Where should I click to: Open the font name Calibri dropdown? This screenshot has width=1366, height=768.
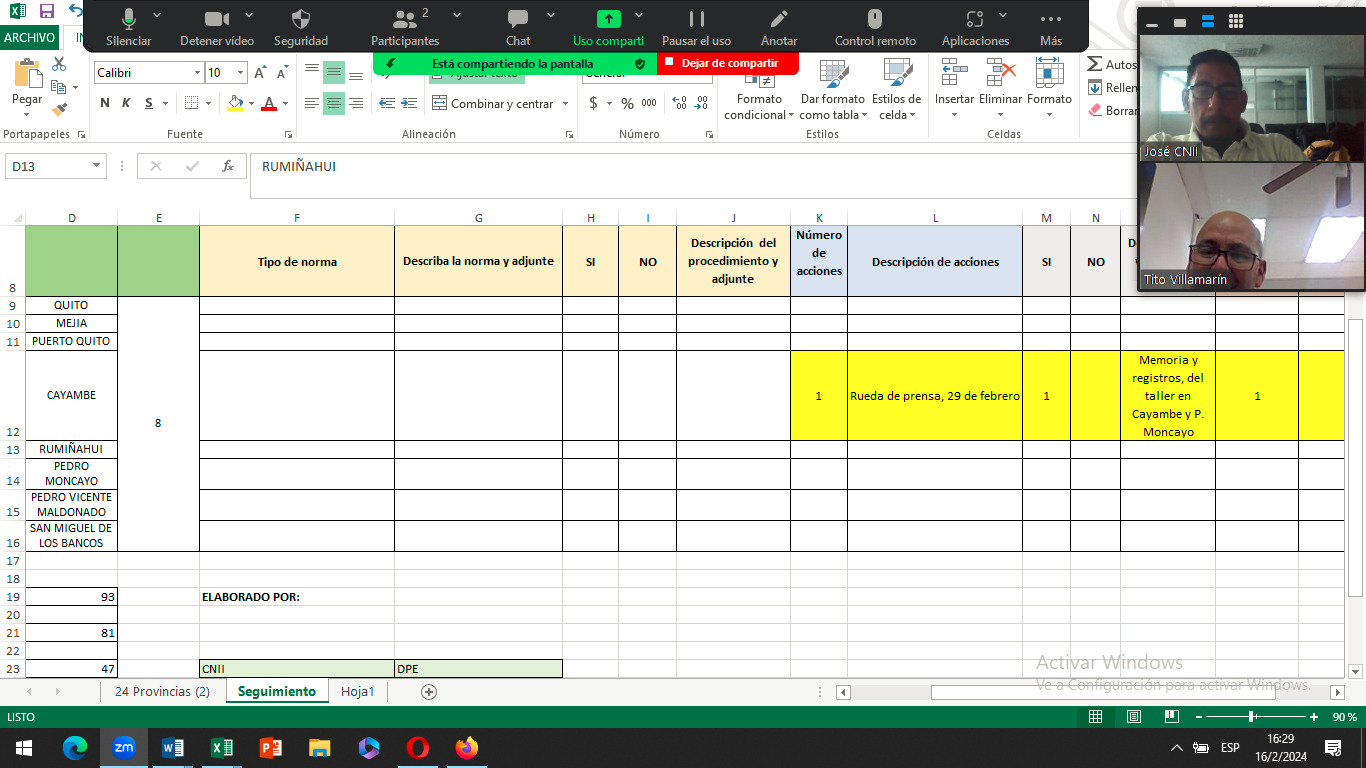tap(197, 73)
